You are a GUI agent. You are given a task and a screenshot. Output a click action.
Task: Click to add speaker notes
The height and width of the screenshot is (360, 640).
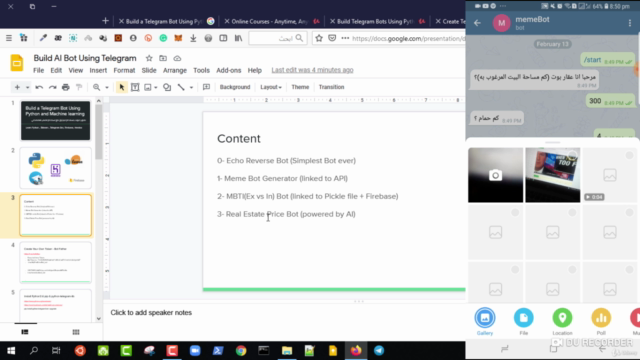[151, 313]
